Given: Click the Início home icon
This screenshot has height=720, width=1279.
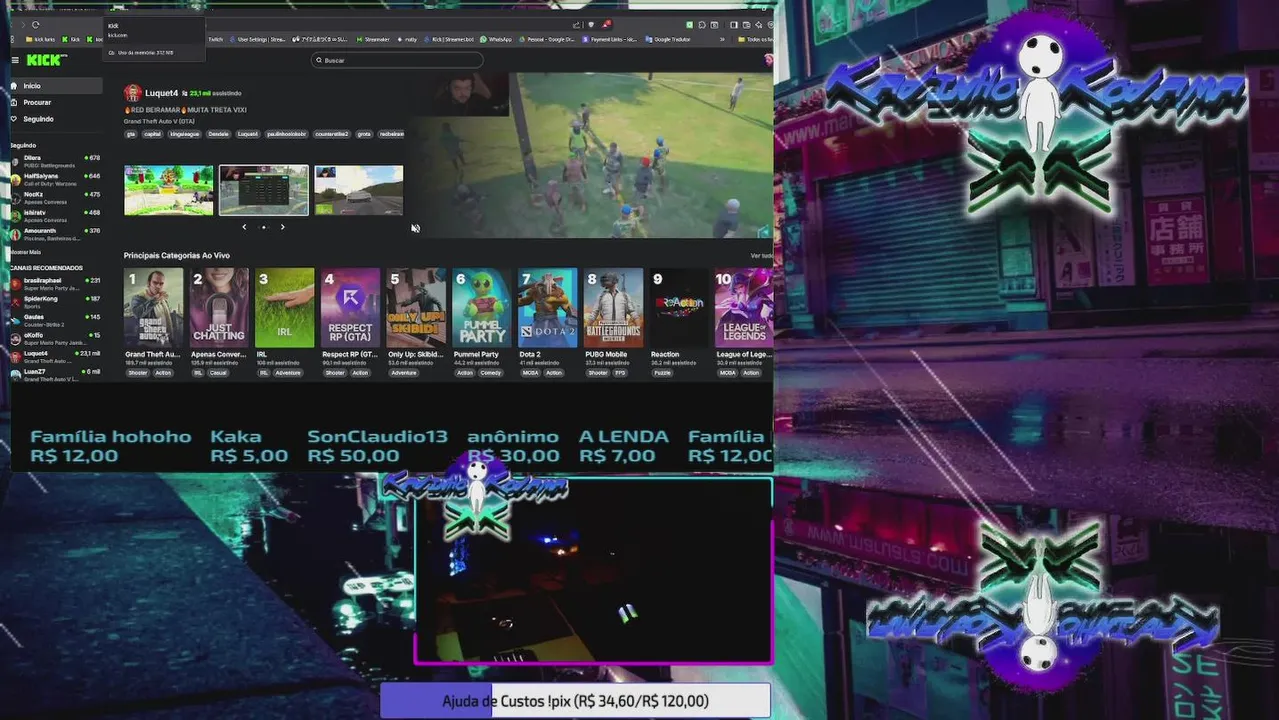Looking at the screenshot, I should pos(16,86).
